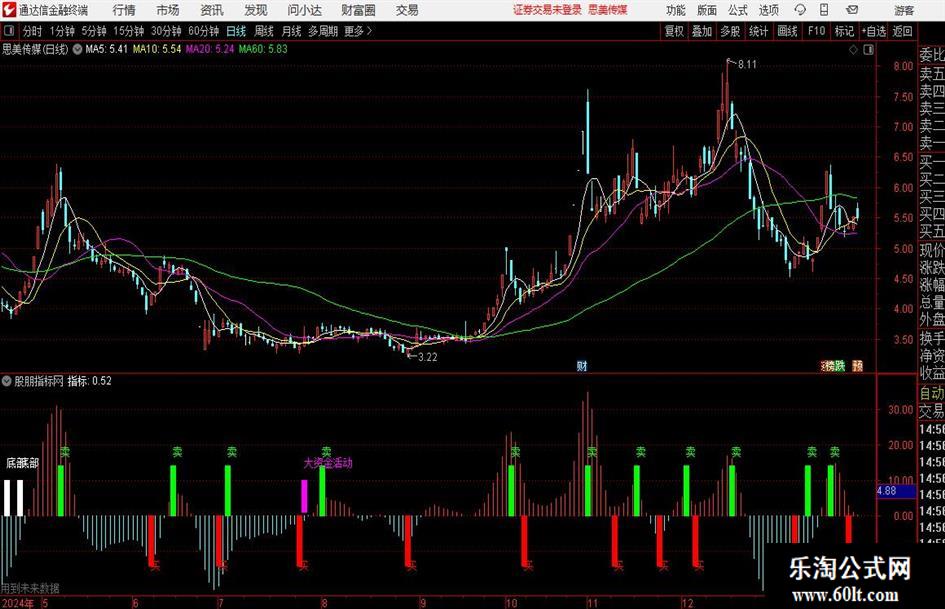Click the 2024年 date axis label
945x609 pixels.
[x=17, y=603]
